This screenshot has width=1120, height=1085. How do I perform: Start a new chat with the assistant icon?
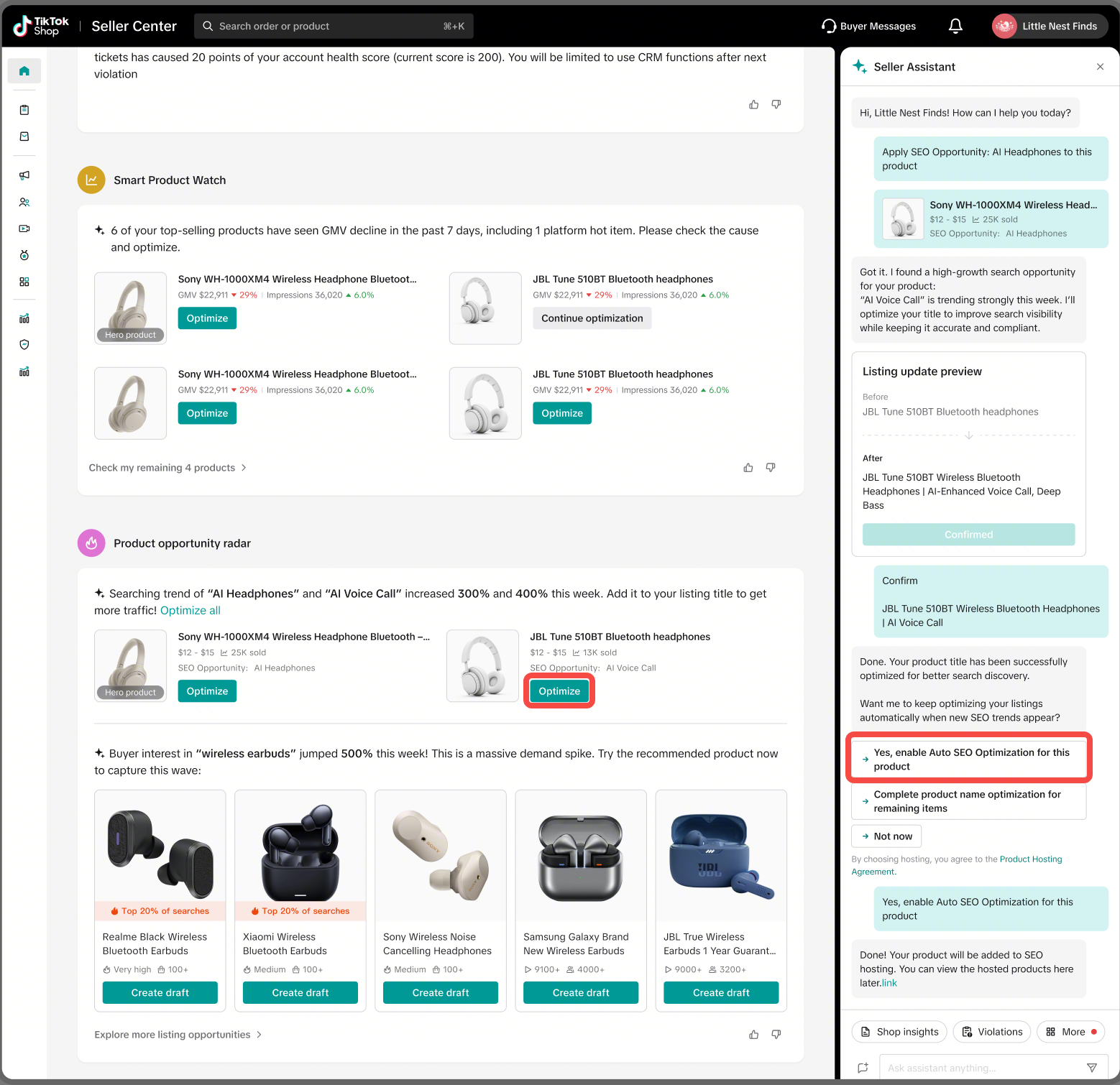pyautogui.click(x=863, y=1068)
